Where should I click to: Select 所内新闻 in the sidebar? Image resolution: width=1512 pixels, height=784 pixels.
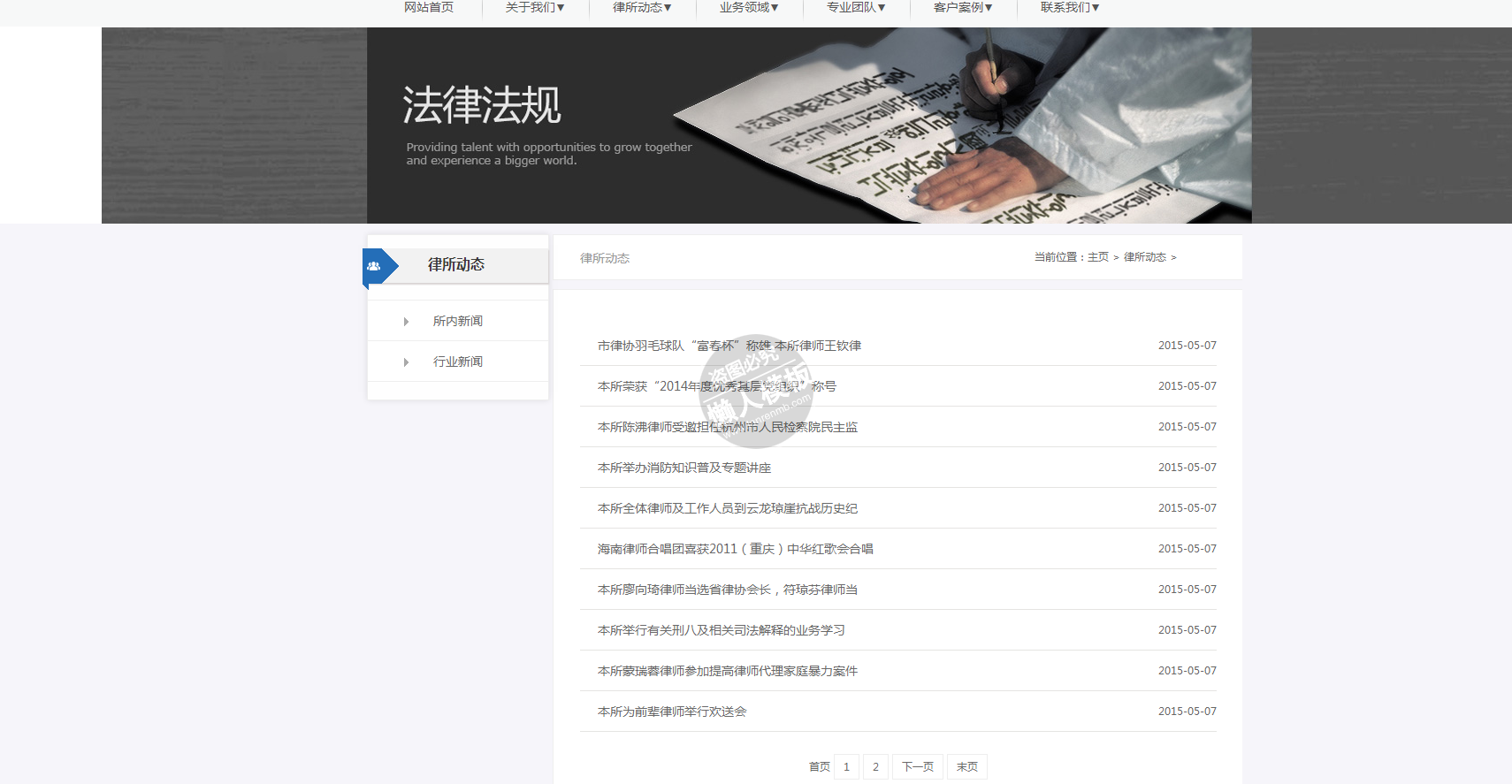click(x=458, y=322)
